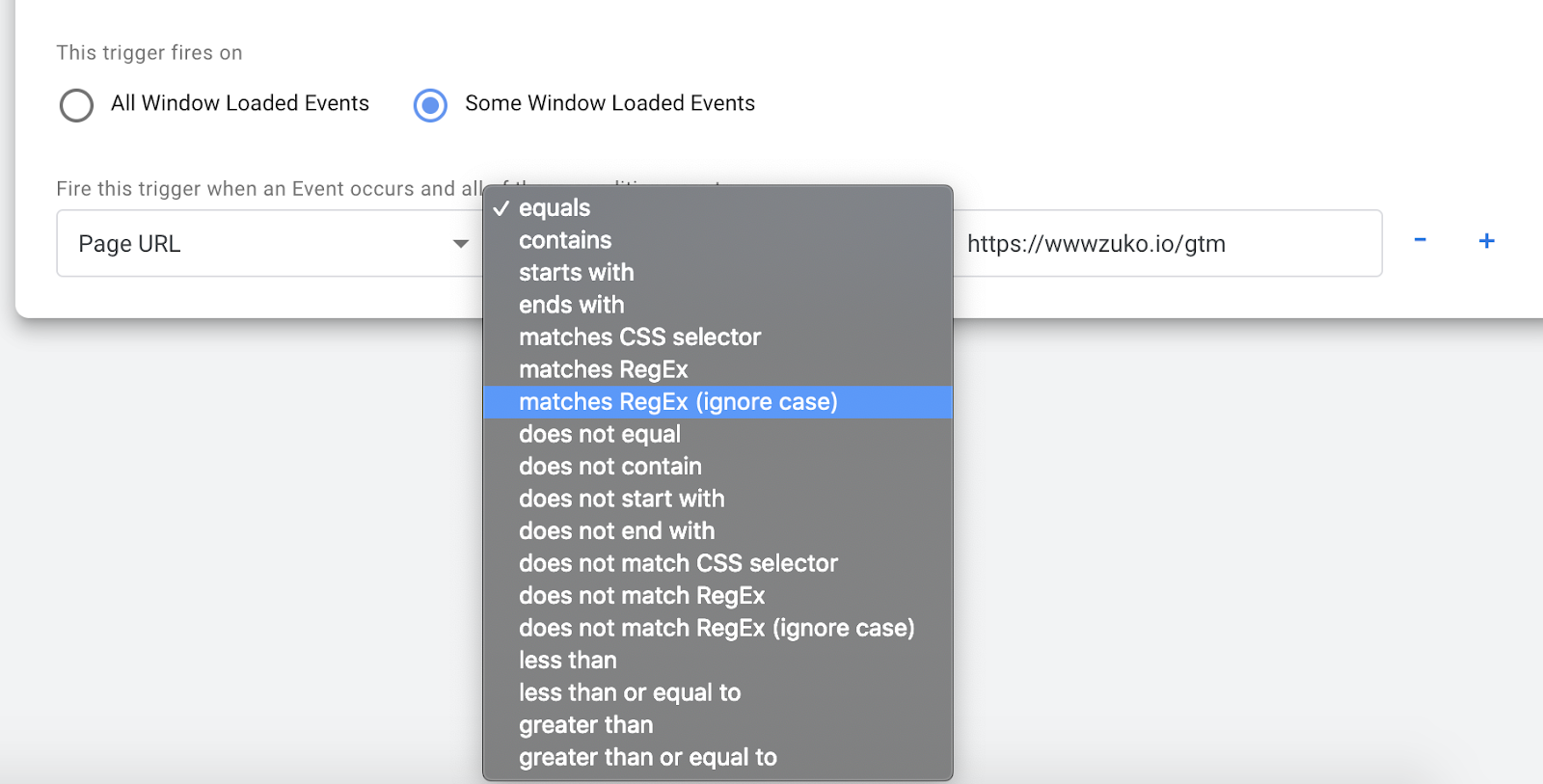Click the minus icon to remove the condition
This screenshot has height=784, width=1543.
click(x=1420, y=242)
